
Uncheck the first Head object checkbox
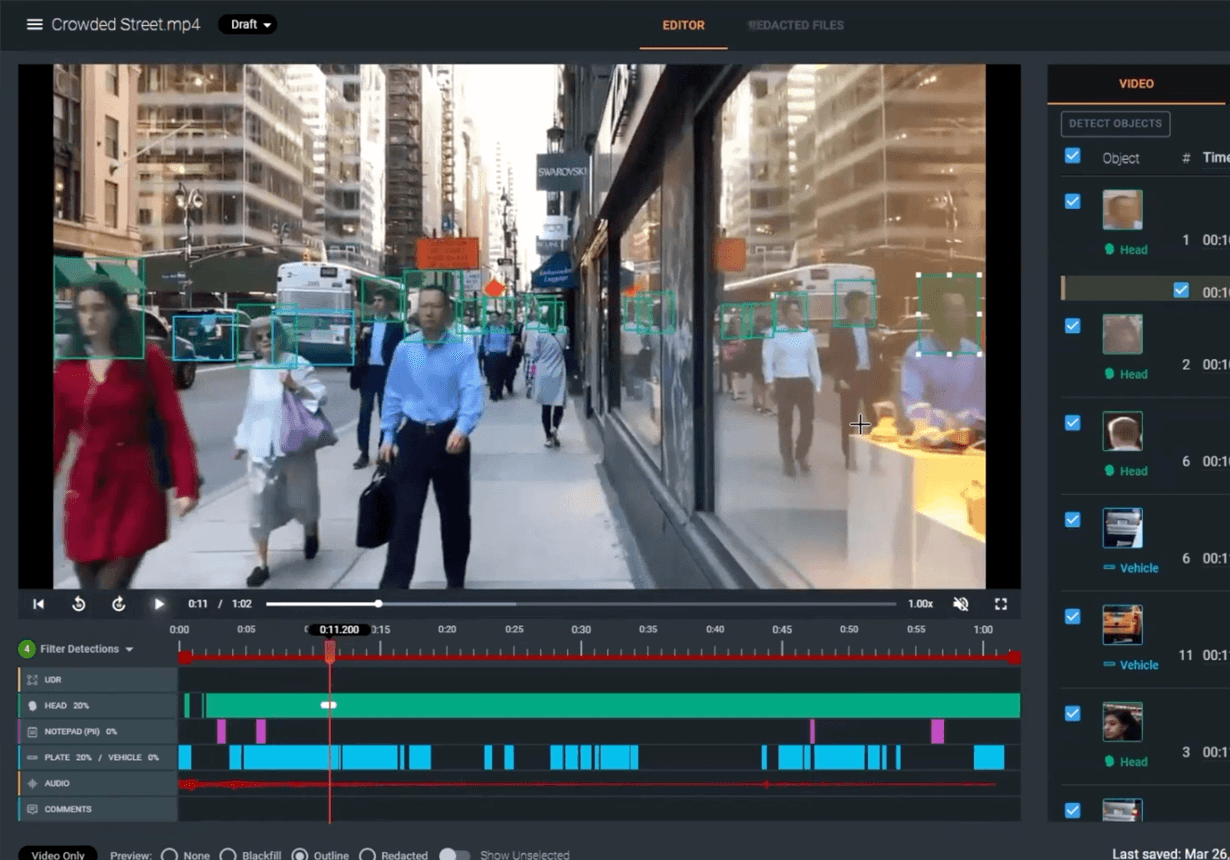click(x=1072, y=201)
